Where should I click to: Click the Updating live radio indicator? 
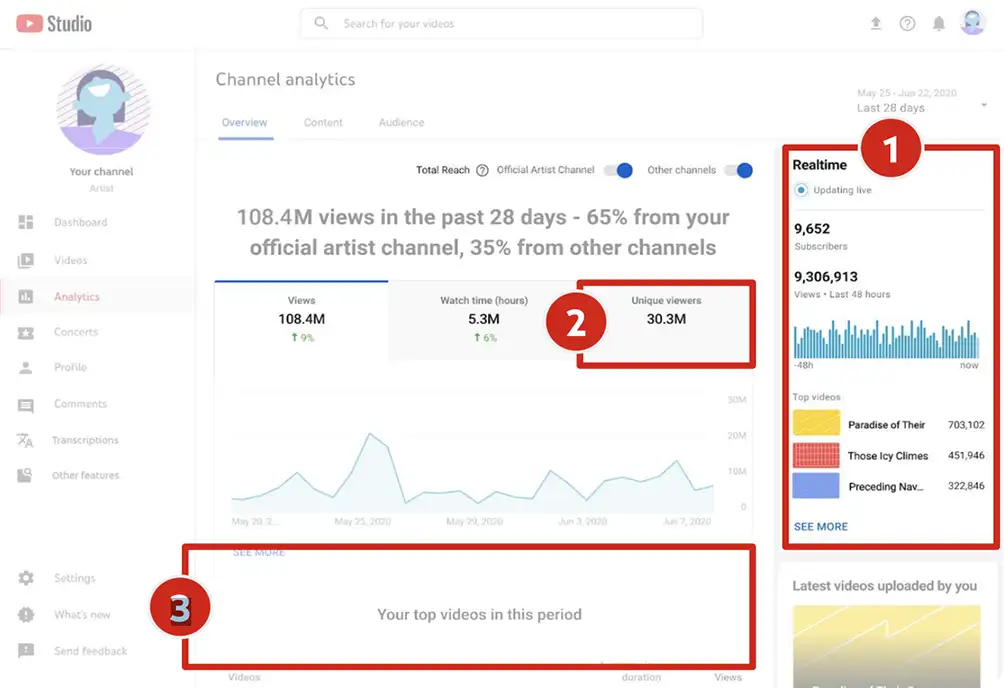tap(801, 190)
